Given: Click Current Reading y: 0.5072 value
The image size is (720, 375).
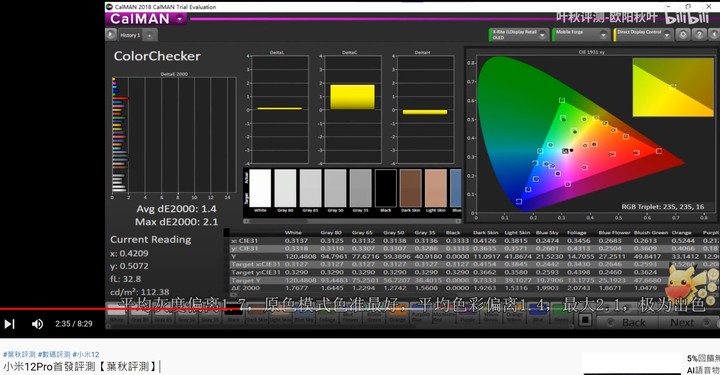Looking at the screenshot, I should point(129,266).
